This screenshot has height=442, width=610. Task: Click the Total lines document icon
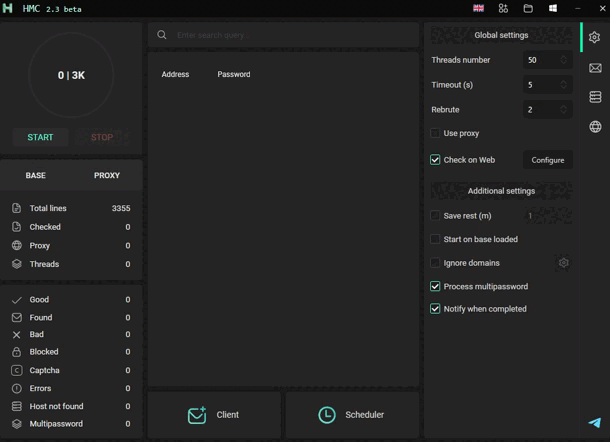16,208
